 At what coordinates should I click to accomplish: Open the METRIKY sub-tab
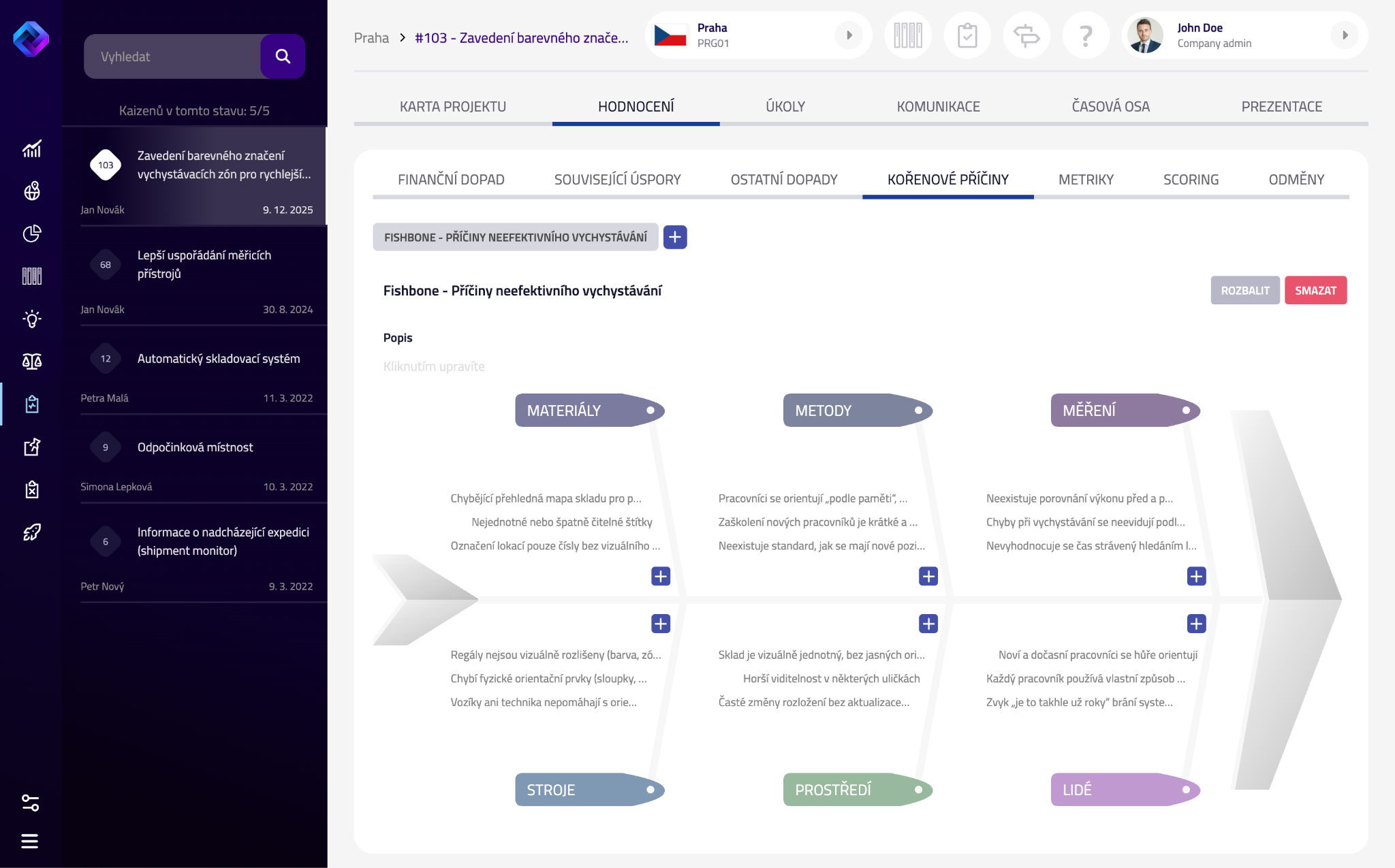click(1086, 180)
